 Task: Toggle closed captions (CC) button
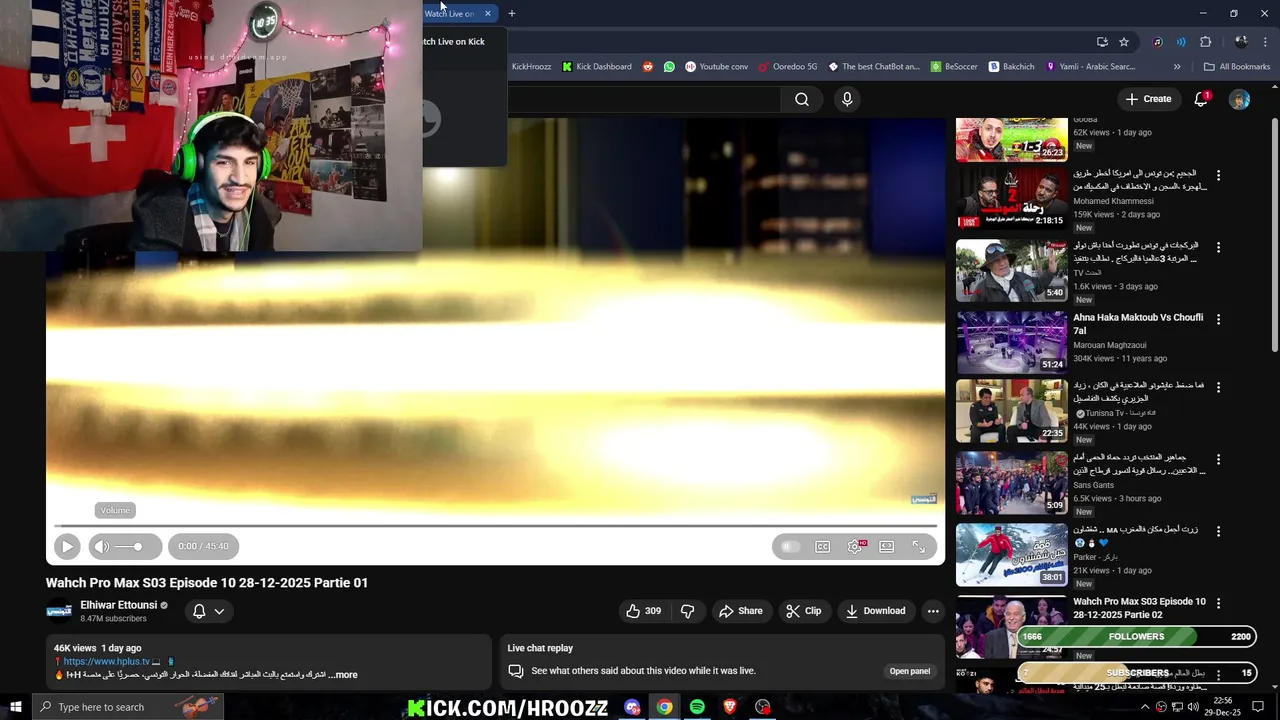[822, 546]
